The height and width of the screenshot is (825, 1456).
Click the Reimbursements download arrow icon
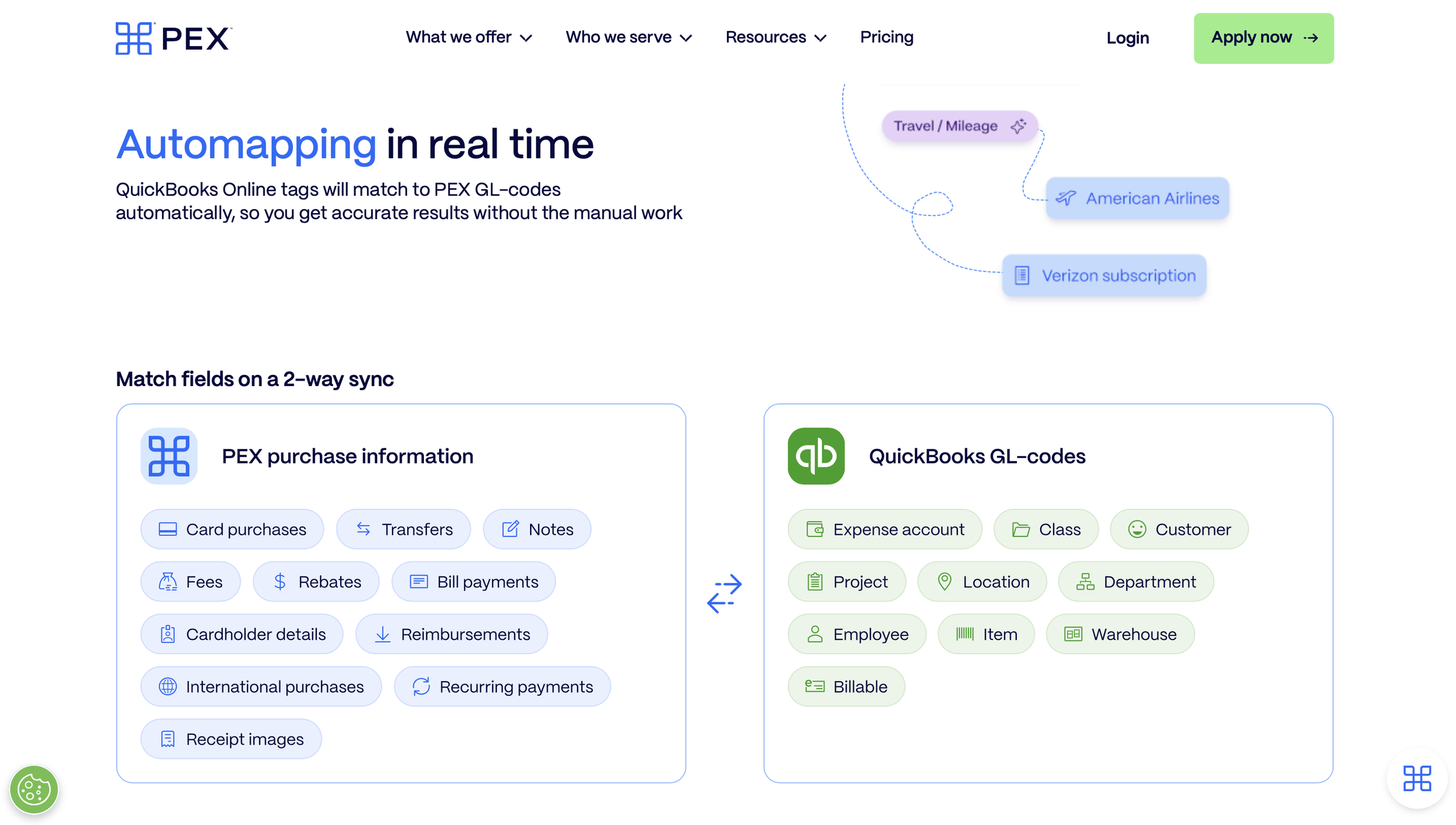click(x=383, y=634)
